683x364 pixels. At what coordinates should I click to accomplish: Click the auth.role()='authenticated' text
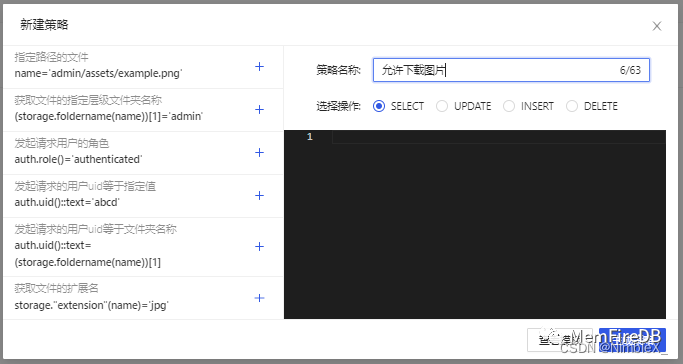pyautogui.click(x=78, y=159)
